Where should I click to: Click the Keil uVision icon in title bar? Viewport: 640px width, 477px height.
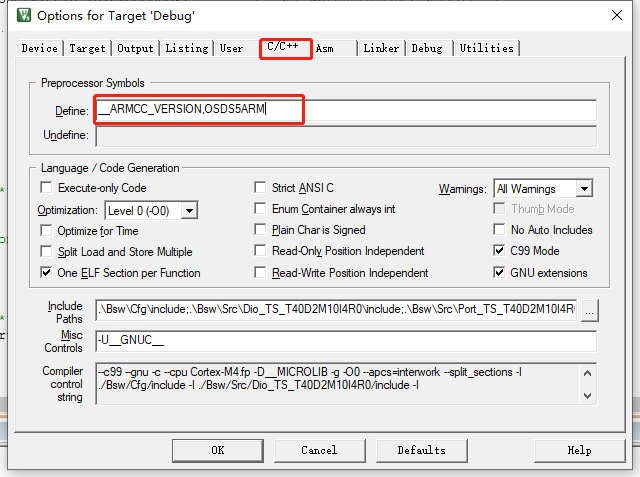click(x=24, y=16)
